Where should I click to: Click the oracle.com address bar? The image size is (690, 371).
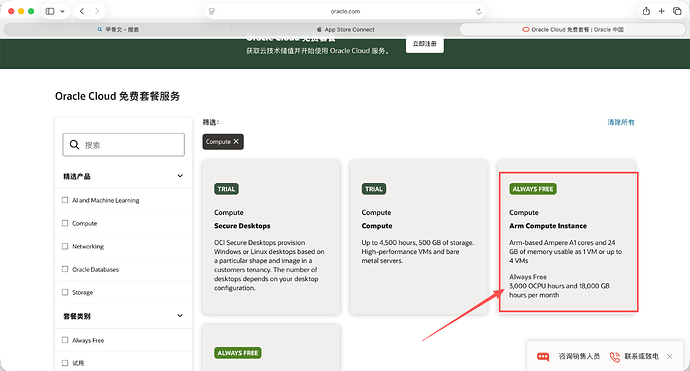(345, 11)
